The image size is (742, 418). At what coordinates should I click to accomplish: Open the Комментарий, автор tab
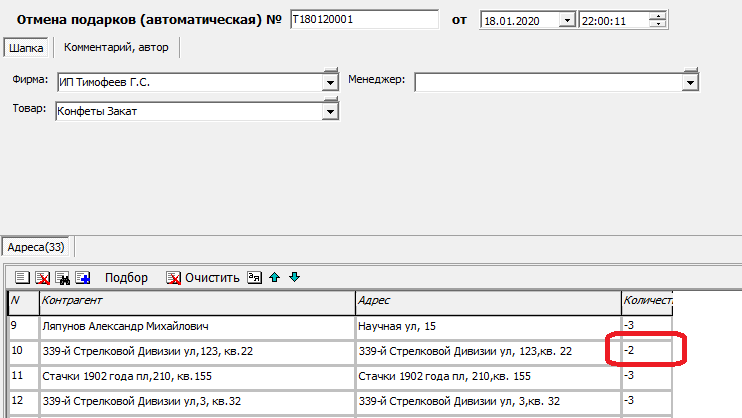click(x=116, y=47)
